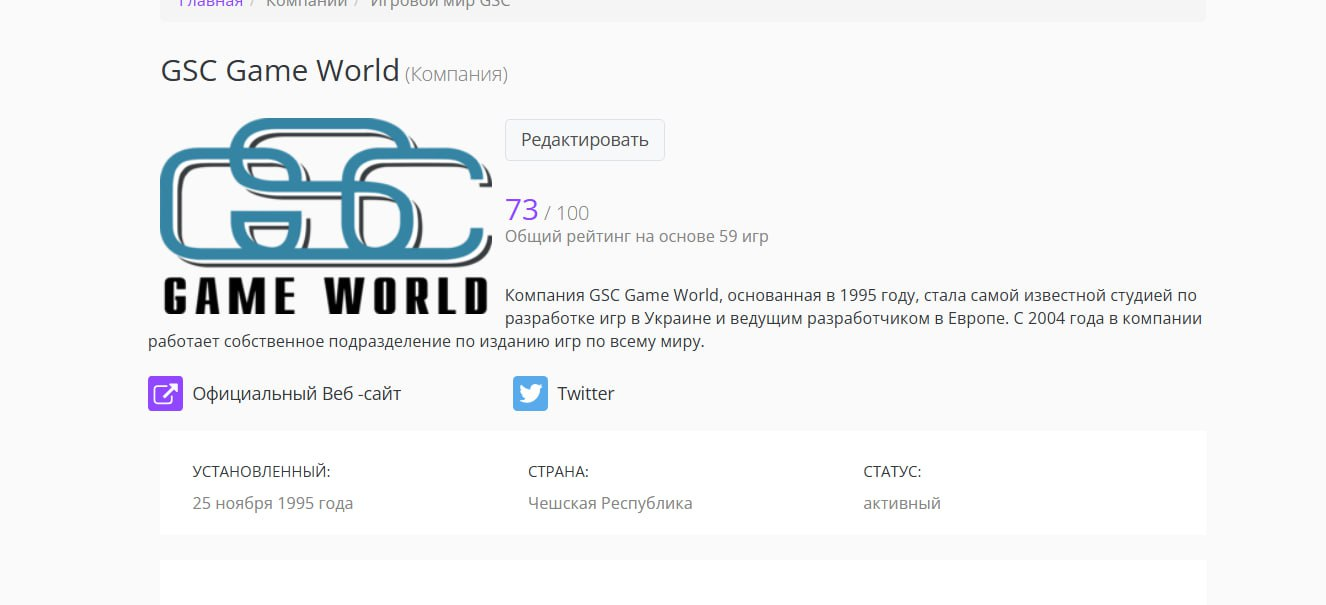Click the Редактировать button

click(x=584, y=140)
